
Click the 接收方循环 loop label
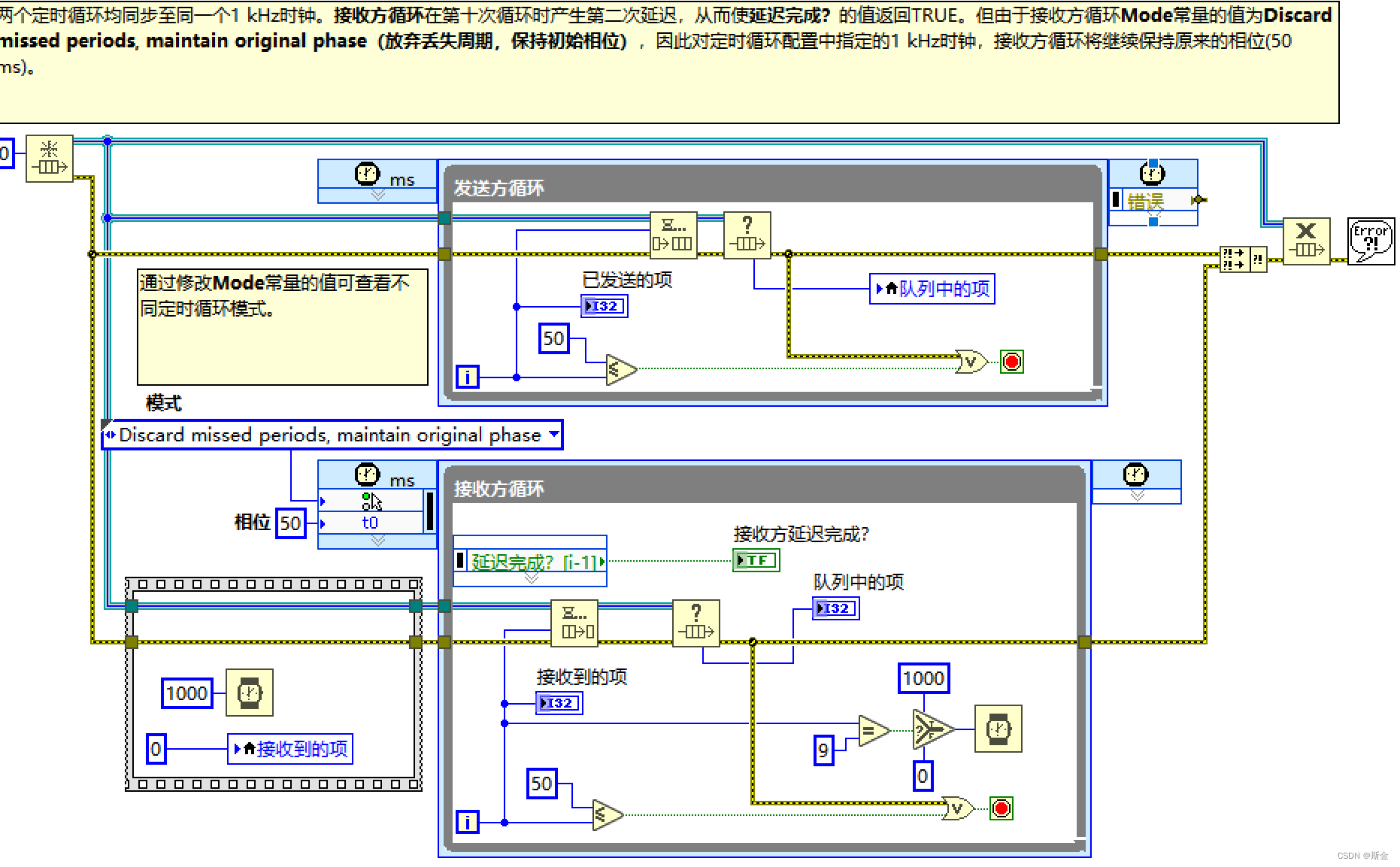point(499,489)
